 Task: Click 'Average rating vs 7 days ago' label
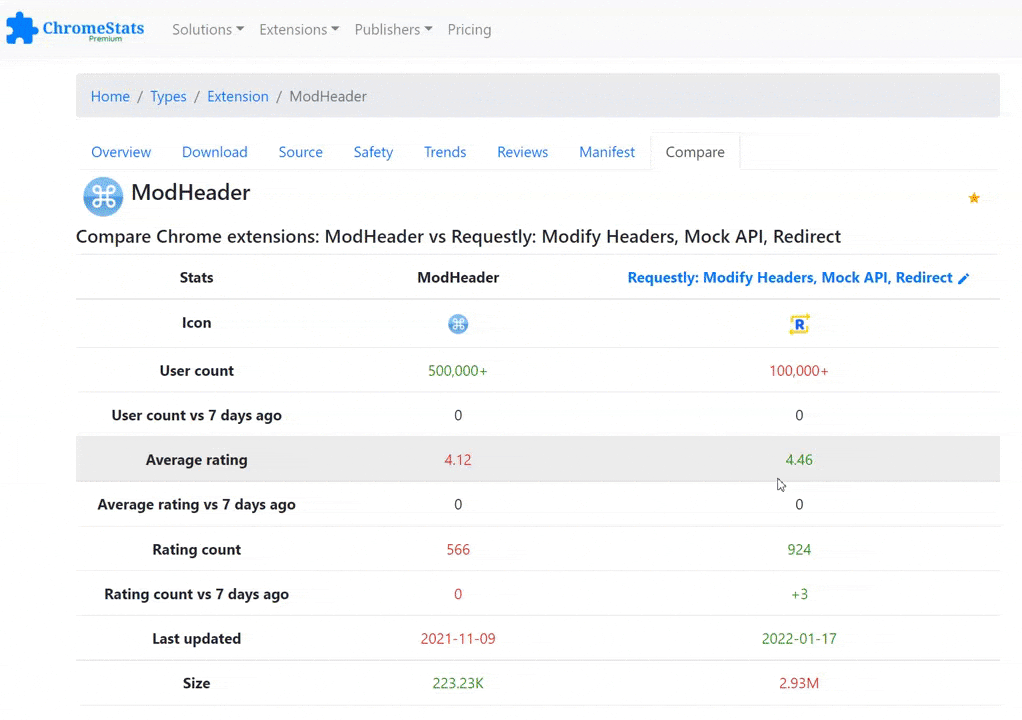pyautogui.click(x=196, y=504)
